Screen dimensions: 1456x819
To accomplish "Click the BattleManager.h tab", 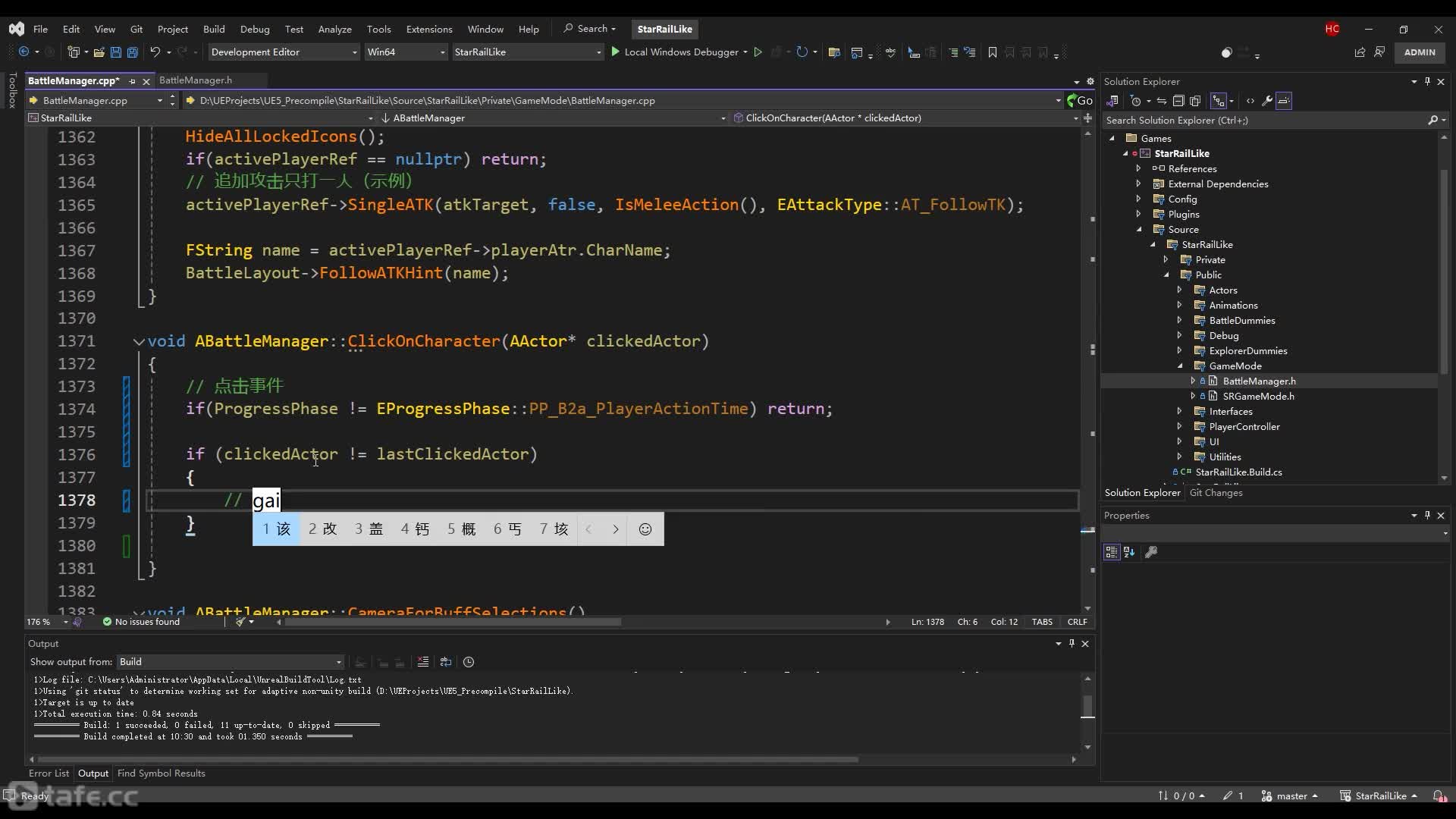I will point(195,80).
